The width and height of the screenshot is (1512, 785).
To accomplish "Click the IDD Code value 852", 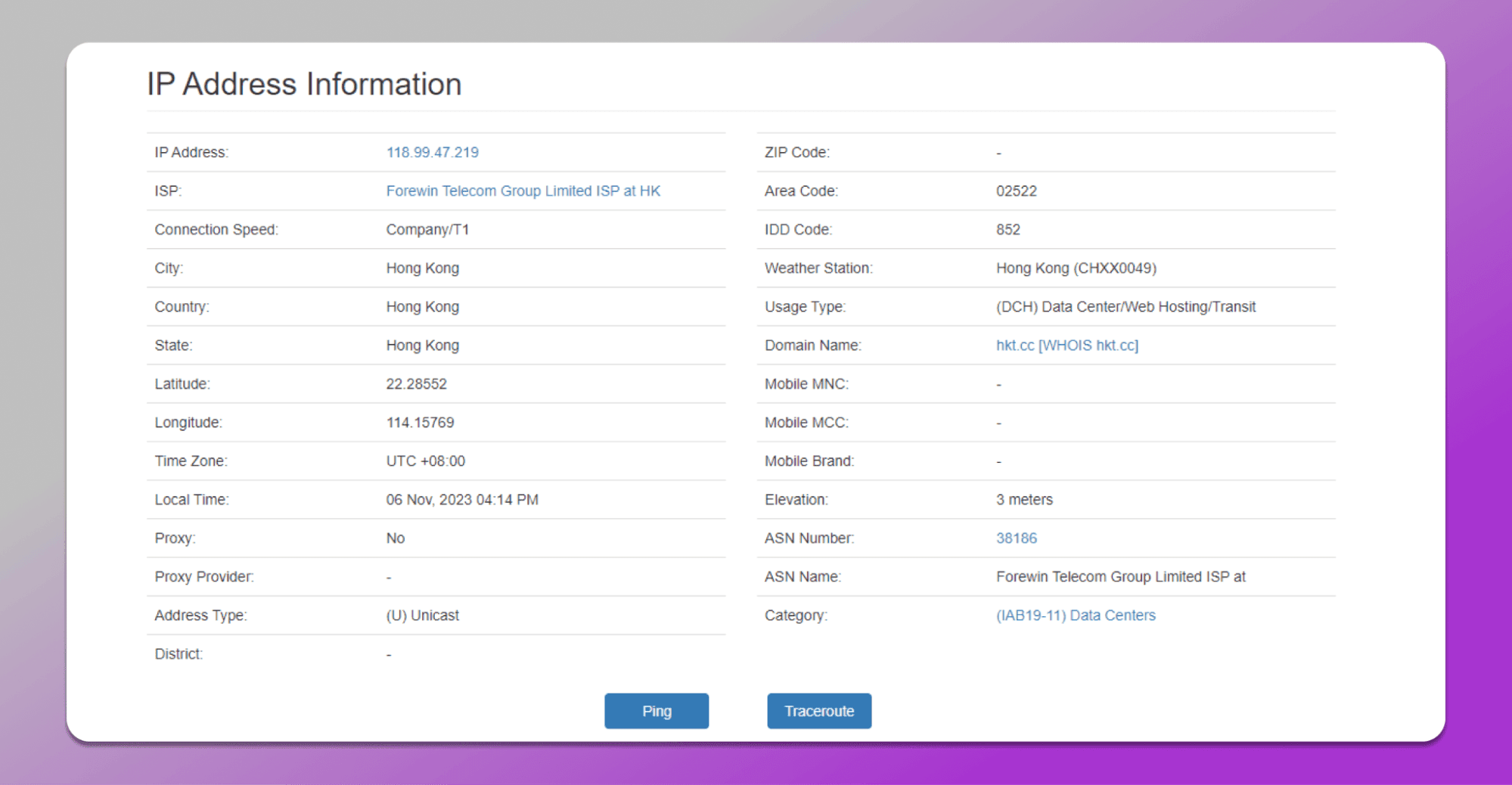I will pos(1007,230).
